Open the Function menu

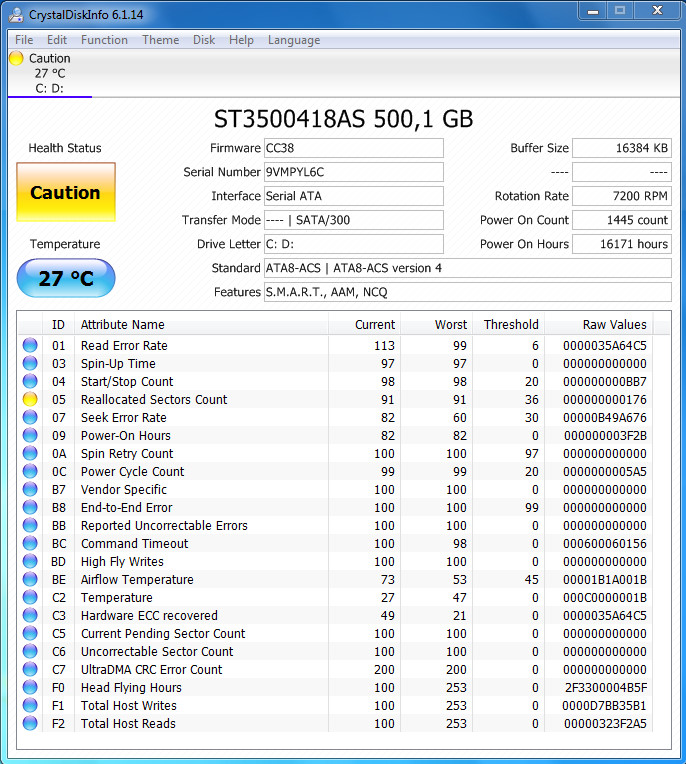(x=104, y=40)
